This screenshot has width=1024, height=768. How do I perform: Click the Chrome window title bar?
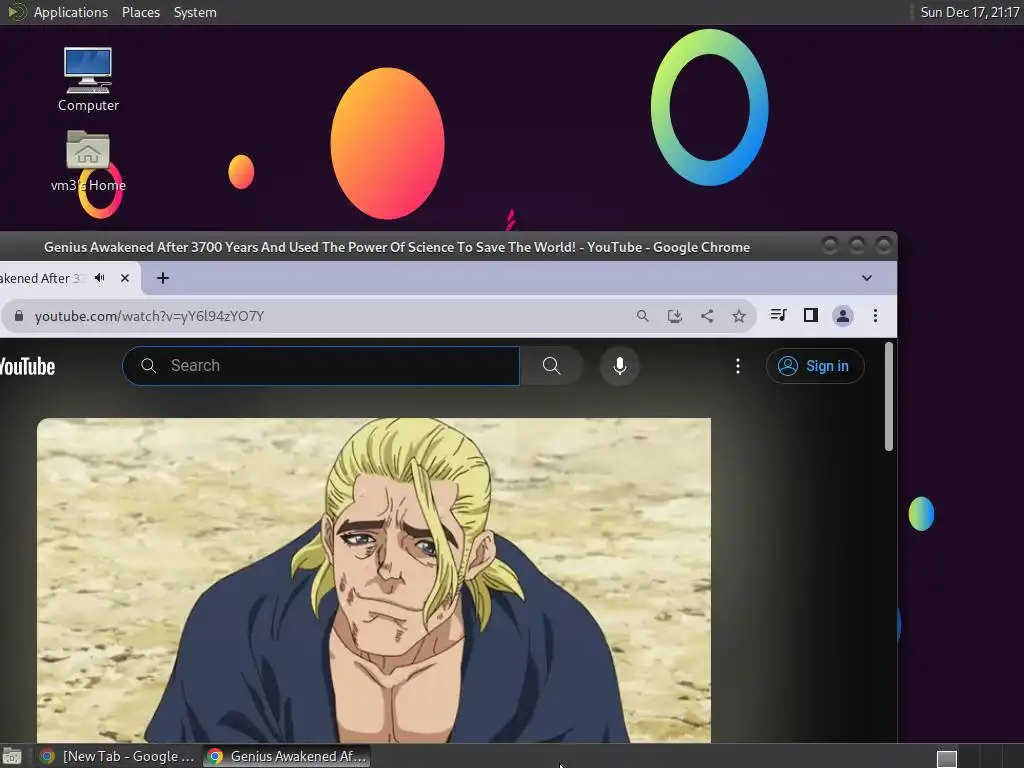[397, 247]
